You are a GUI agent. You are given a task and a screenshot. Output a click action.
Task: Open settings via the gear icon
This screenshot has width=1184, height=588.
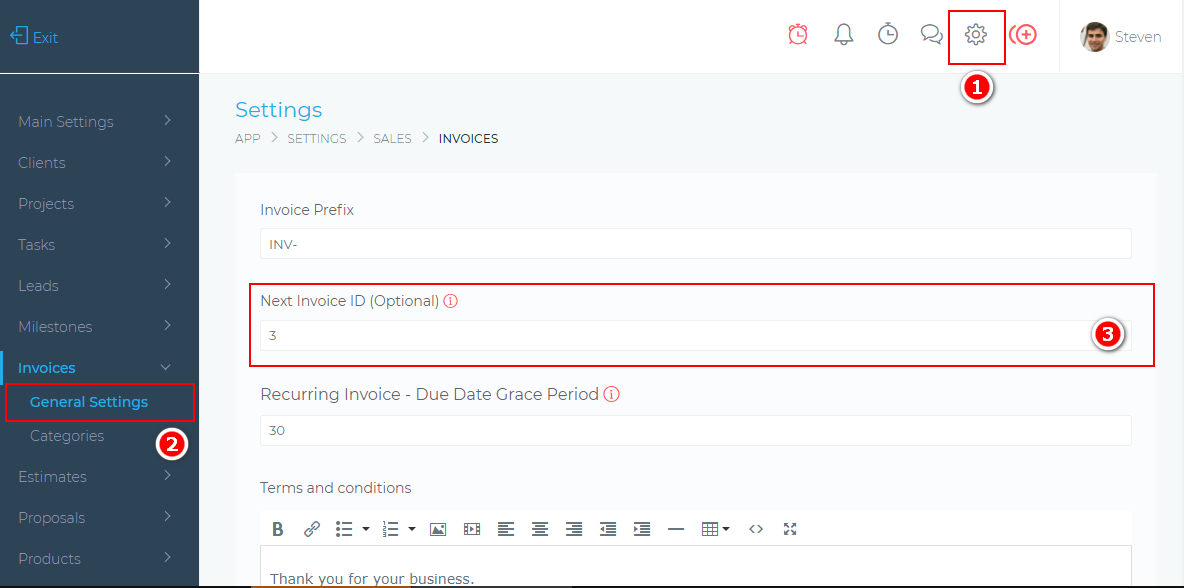[976, 35]
